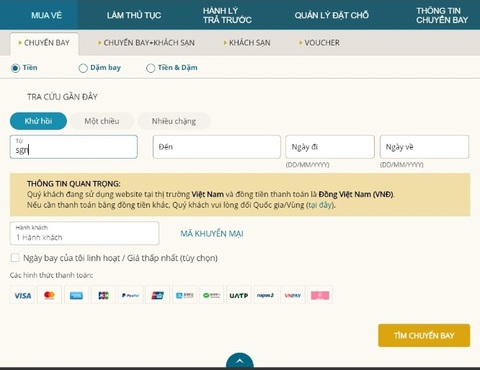The width and height of the screenshot is (480, 370).
Task: Click the PayPal payment icon
Action: pyautogui.click(x=130, y=295)
